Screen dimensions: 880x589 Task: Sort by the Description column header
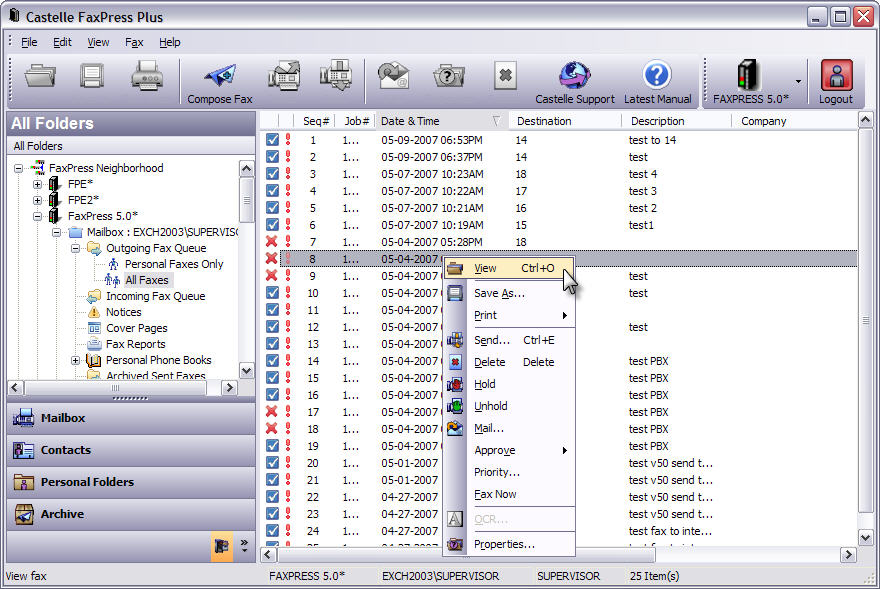click(x=677, y=121)
